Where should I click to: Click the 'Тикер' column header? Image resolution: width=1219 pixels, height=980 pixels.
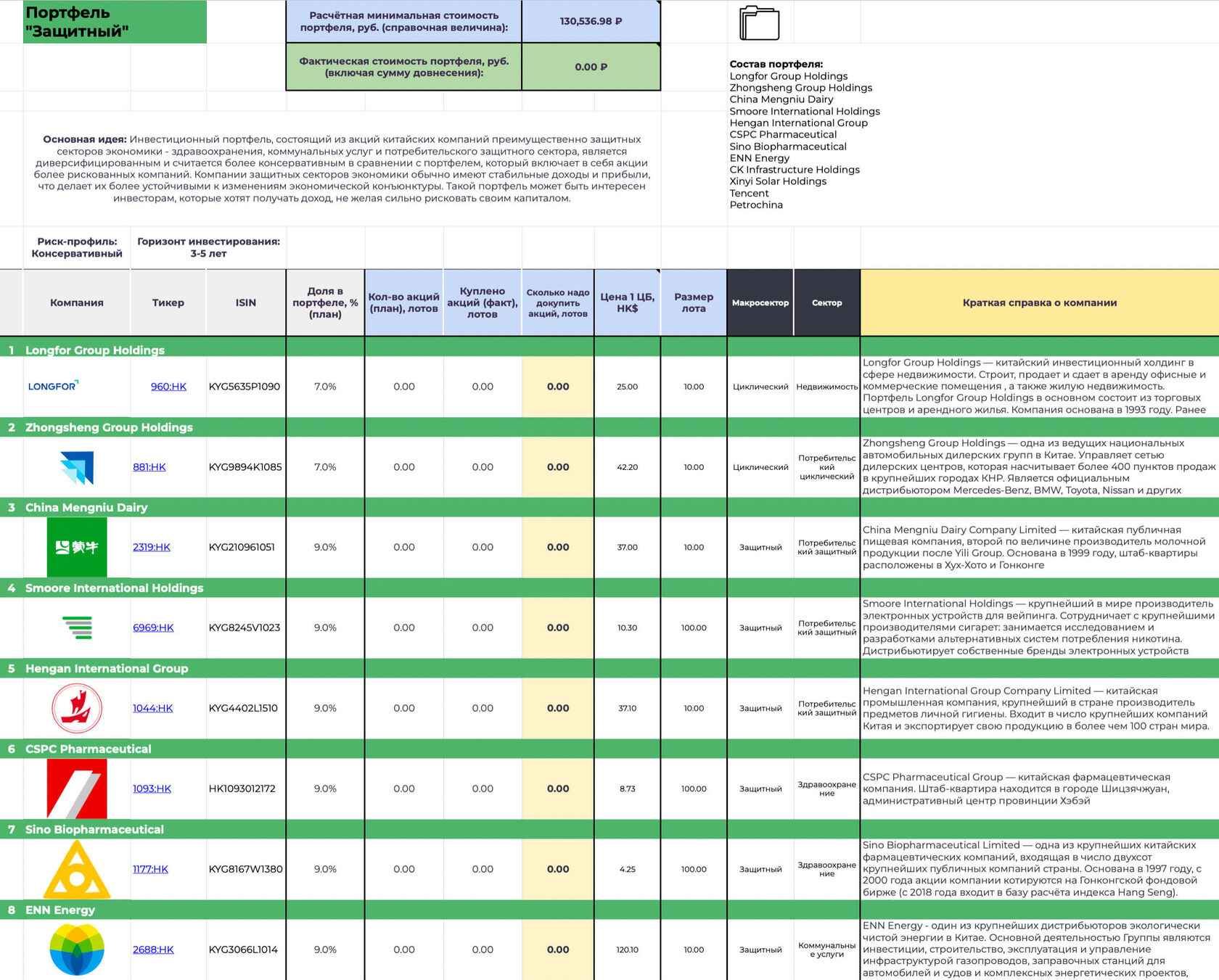click(x=168, y=302)
